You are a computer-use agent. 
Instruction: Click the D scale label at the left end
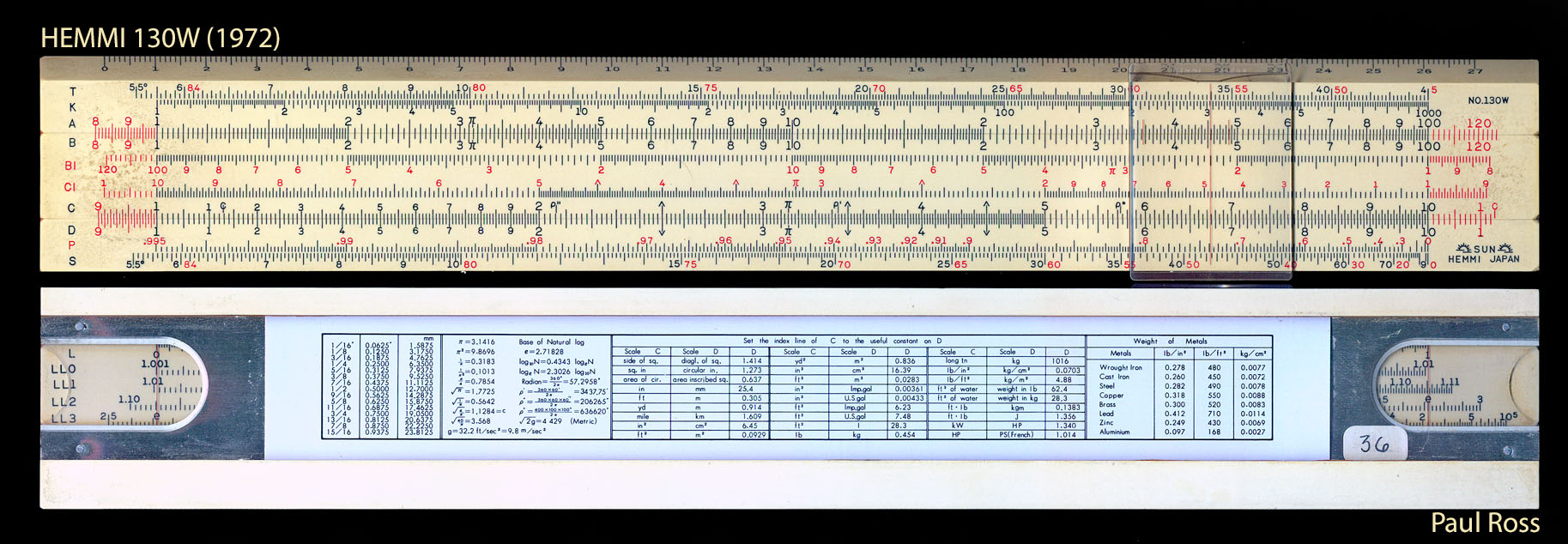[72, 230]
